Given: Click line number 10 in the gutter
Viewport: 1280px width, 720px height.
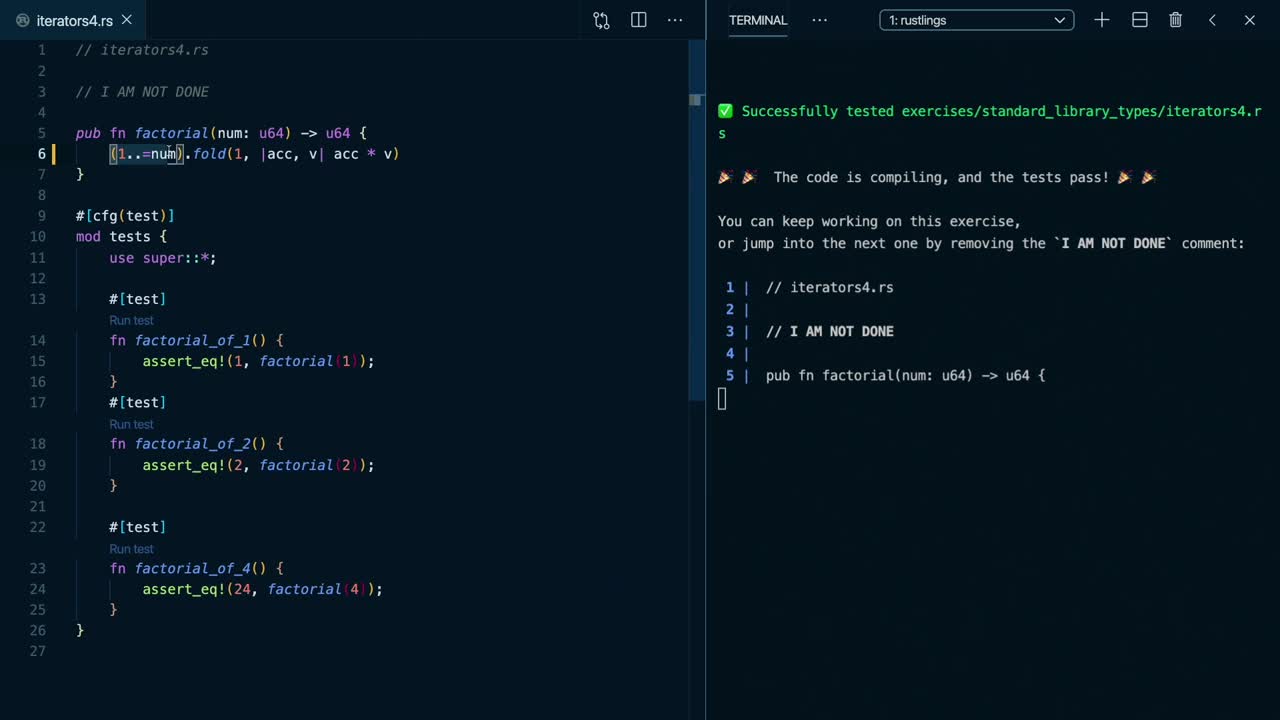Looking at the screenshot, I should (38, 237).
